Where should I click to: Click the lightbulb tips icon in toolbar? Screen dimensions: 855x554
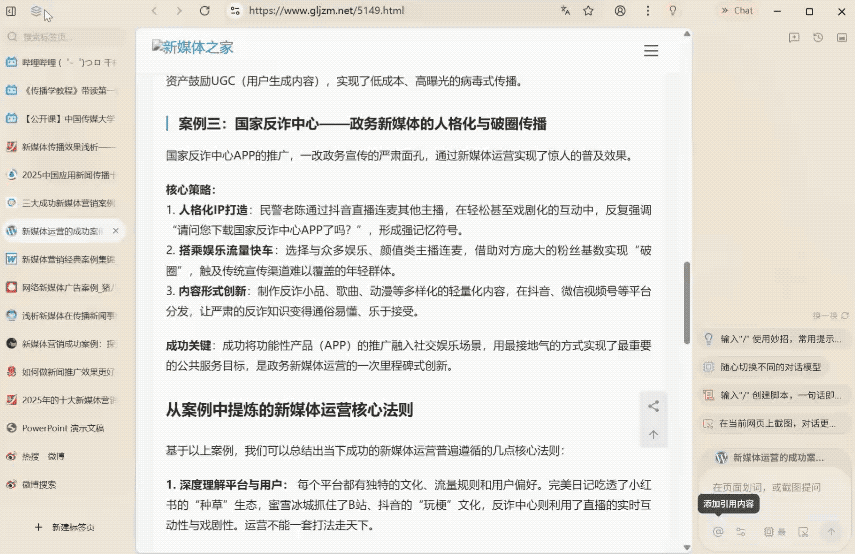tap(673, 11)
